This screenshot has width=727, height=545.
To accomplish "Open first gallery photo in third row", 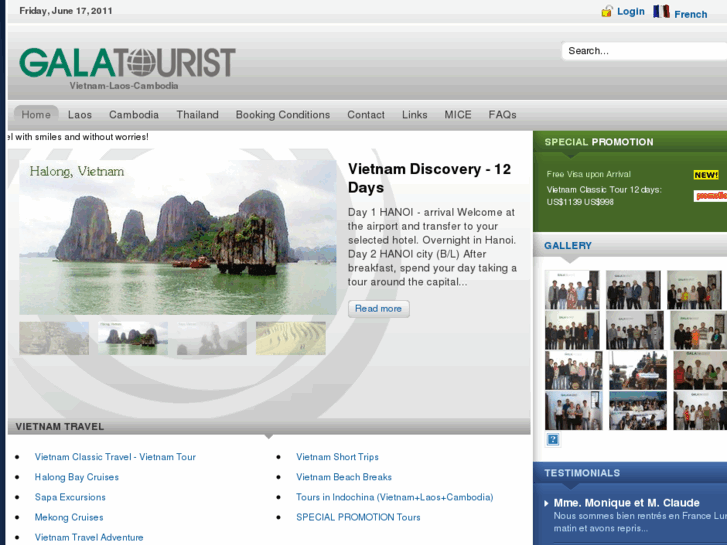I will pos(574,370).
